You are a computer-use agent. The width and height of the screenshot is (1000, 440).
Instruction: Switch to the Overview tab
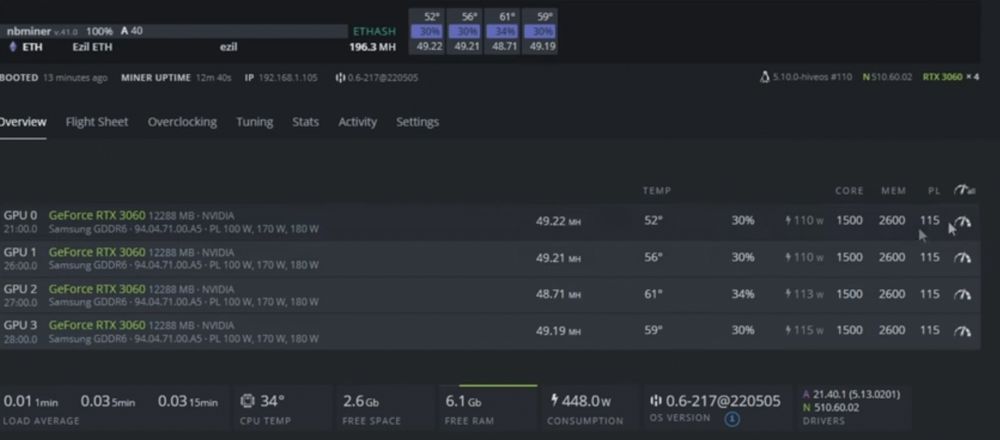click(x=21, y=122)
